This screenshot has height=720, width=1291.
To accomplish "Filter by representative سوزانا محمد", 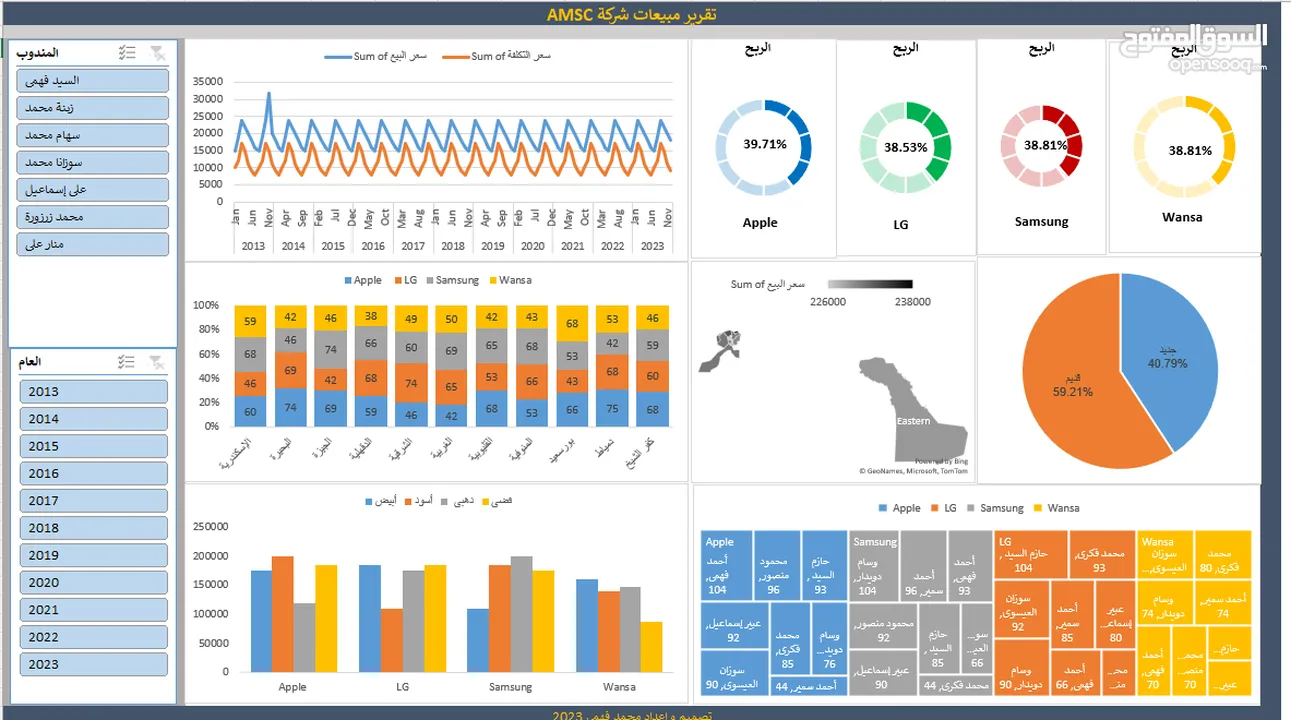I will (93, 162).
